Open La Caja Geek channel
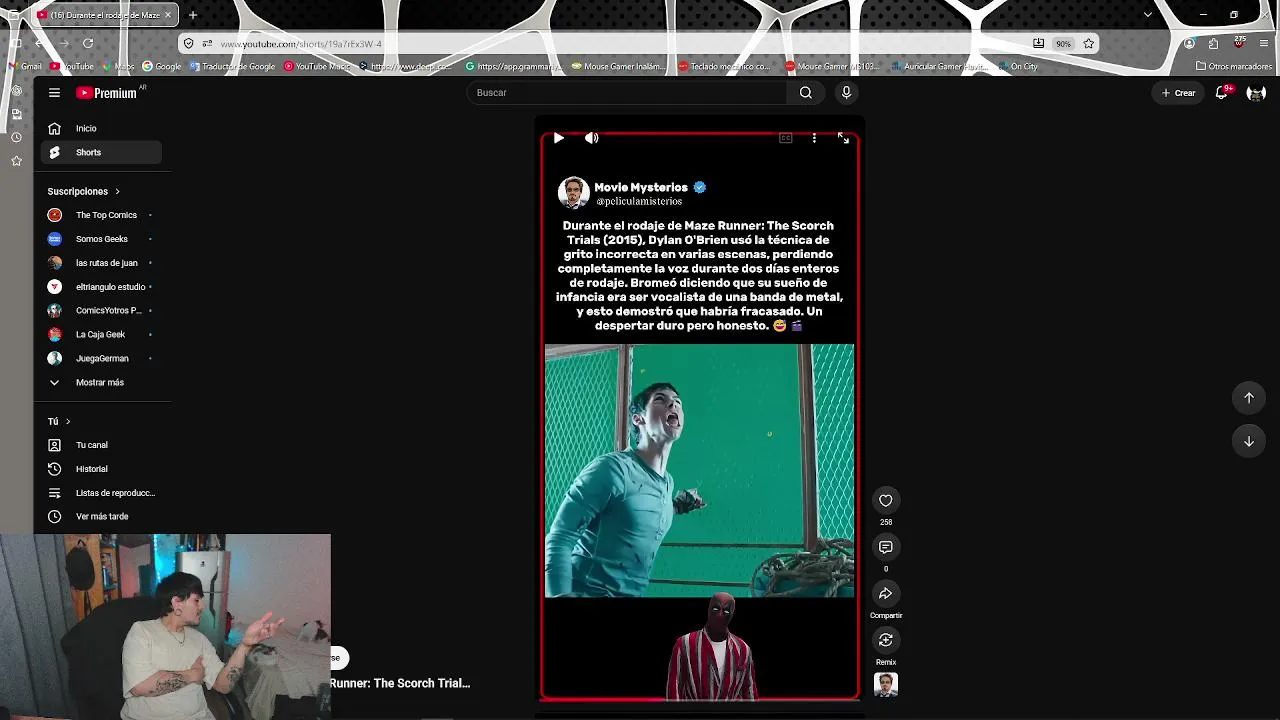 [x=101, y=334]
